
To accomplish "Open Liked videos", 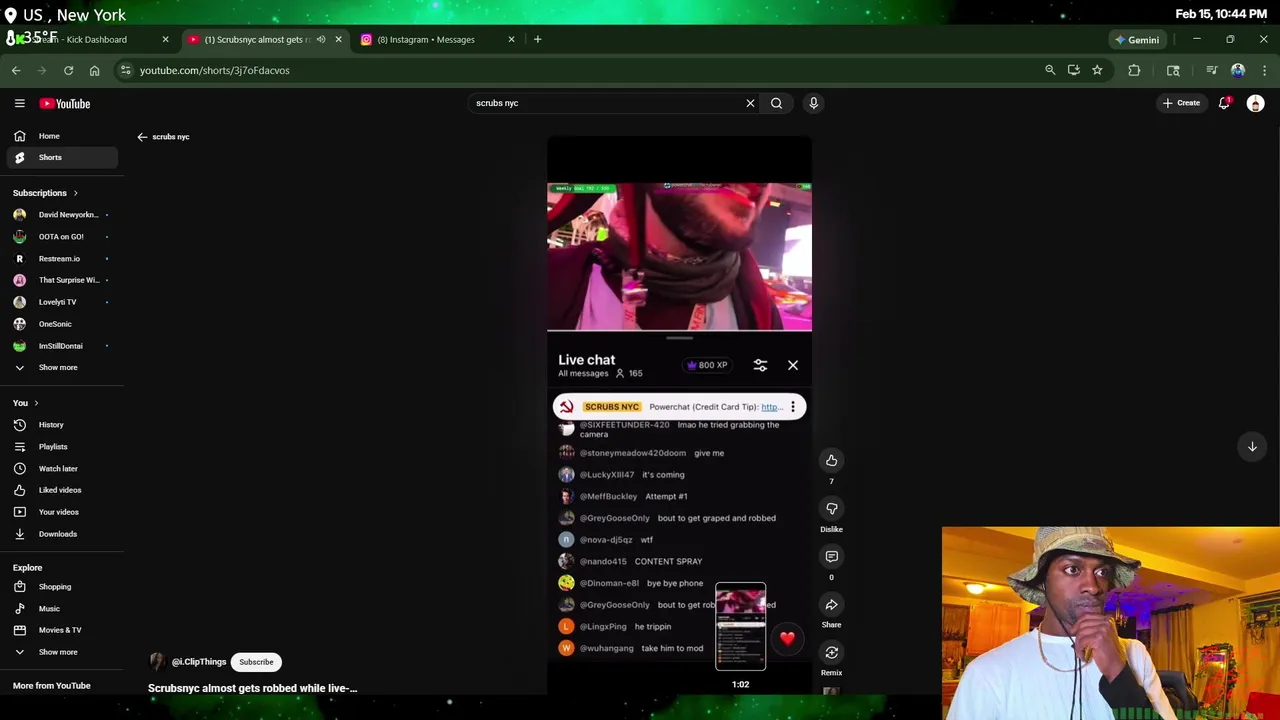I will (60, 490).
